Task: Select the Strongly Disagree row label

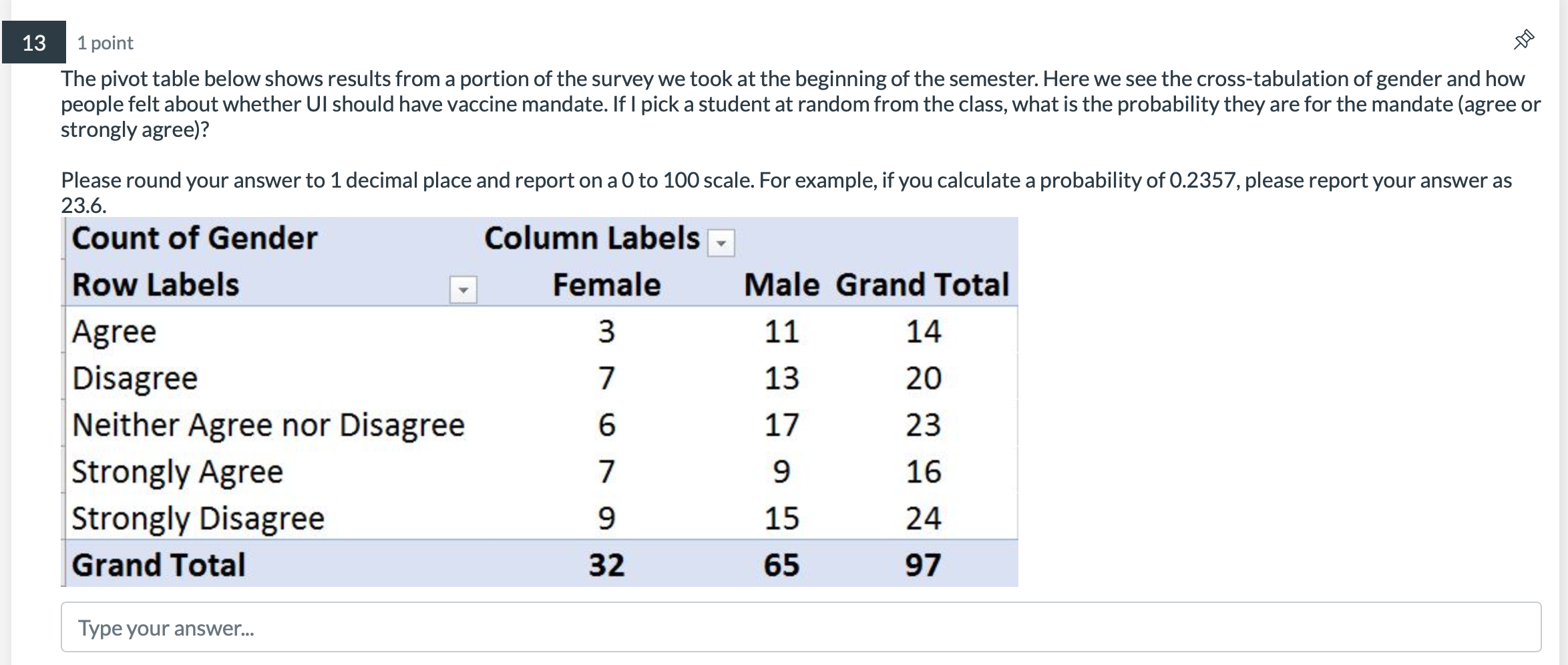Action: tap(197, 518)
